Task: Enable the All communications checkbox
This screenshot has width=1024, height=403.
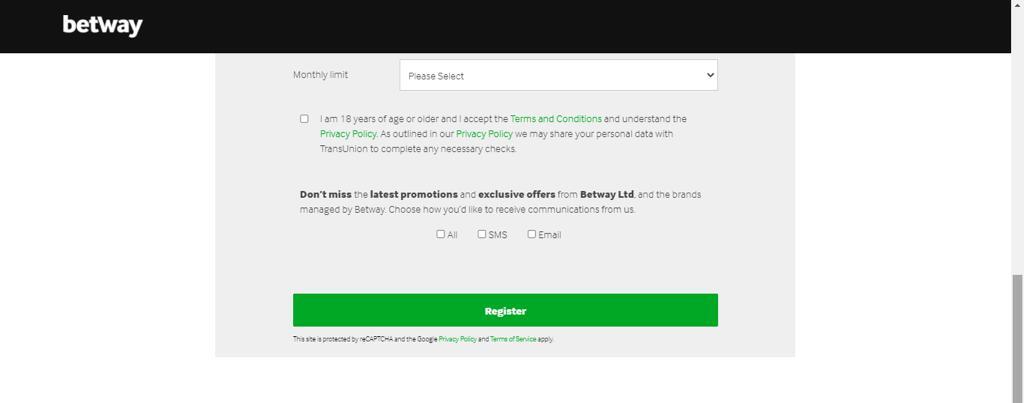Action: tap(440, 234)
